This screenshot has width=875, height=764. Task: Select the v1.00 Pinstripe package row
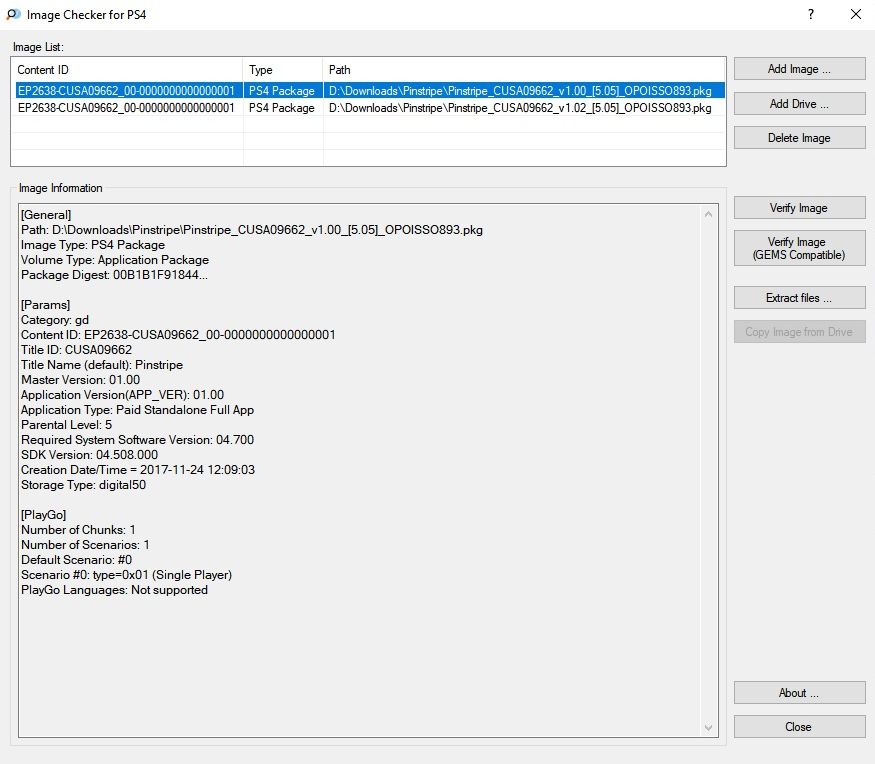click(368, 90)
